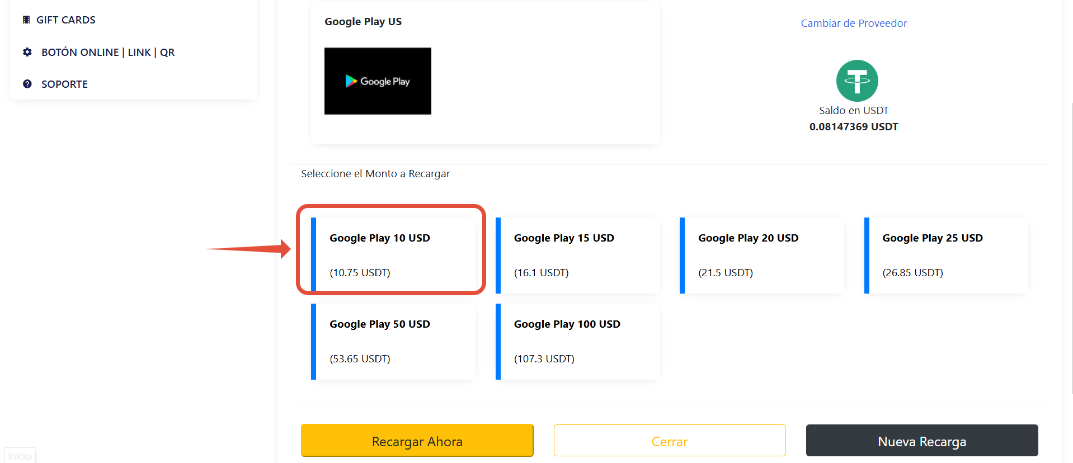
Task: Select the Google Play 20 USD card
Action: coord(762,255)
